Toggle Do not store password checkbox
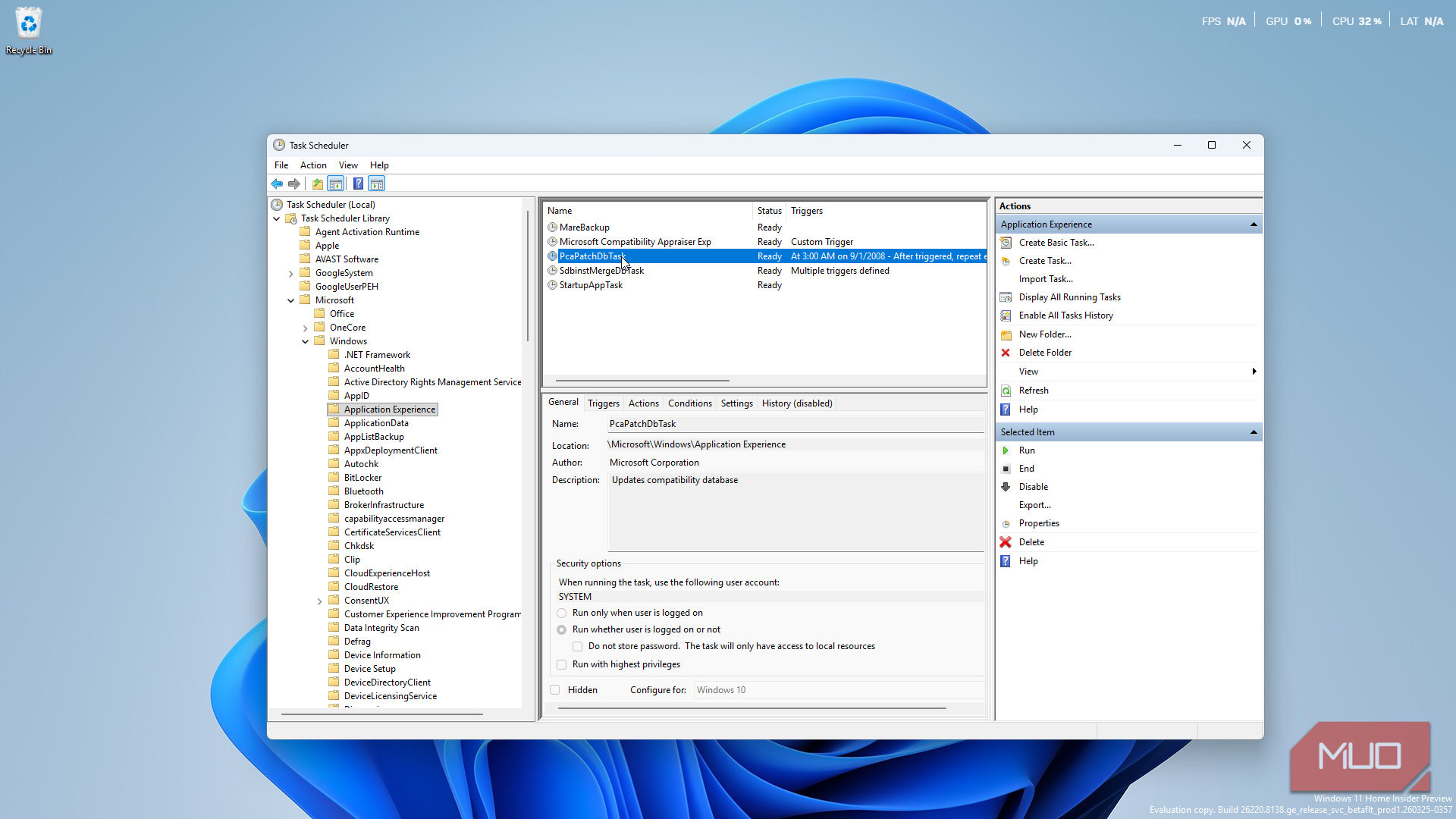Image resolution: width=1456 pixels, height=819 pixels. (x=577, y=646)
